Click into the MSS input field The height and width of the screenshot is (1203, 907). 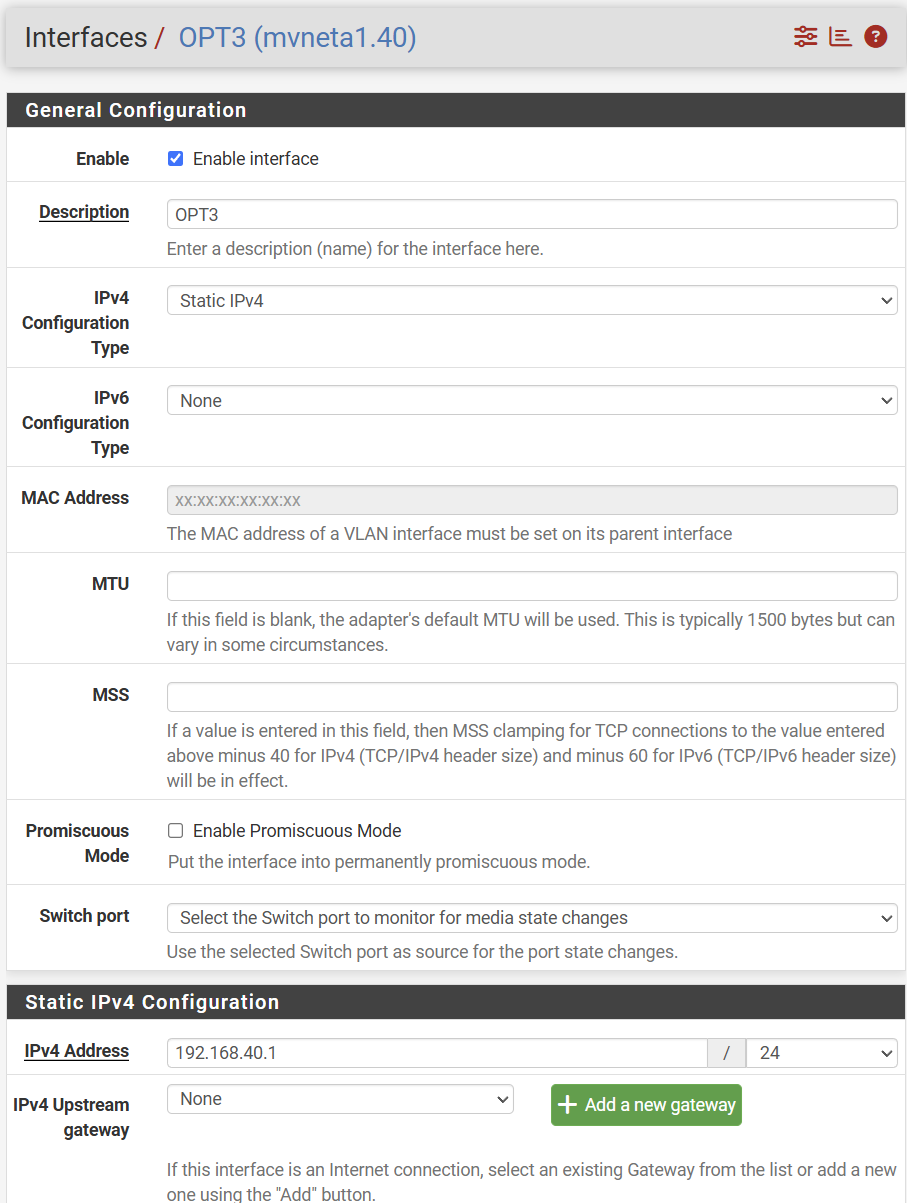[x=532, y=697]
